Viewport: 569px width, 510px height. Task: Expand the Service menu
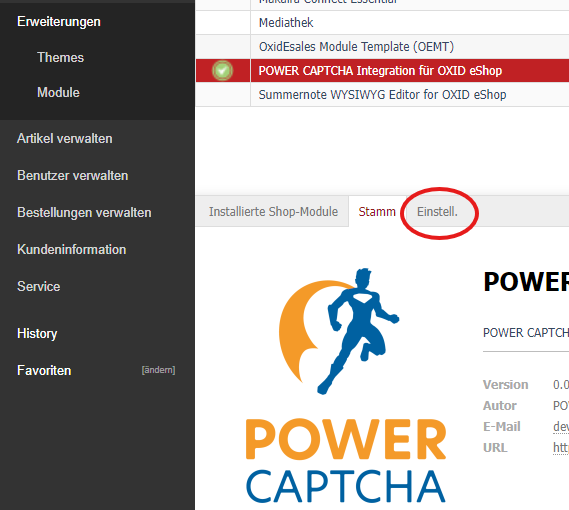(38, 287)
